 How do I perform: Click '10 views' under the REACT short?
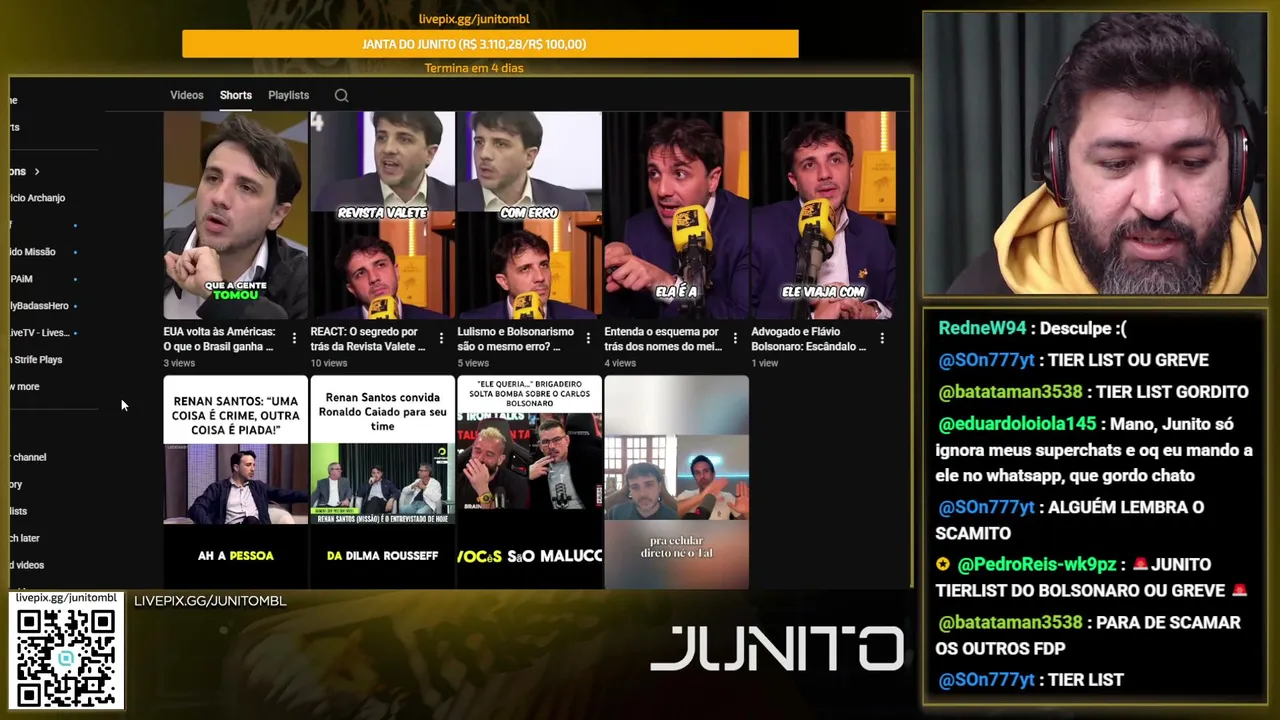[x=329, y=363]
